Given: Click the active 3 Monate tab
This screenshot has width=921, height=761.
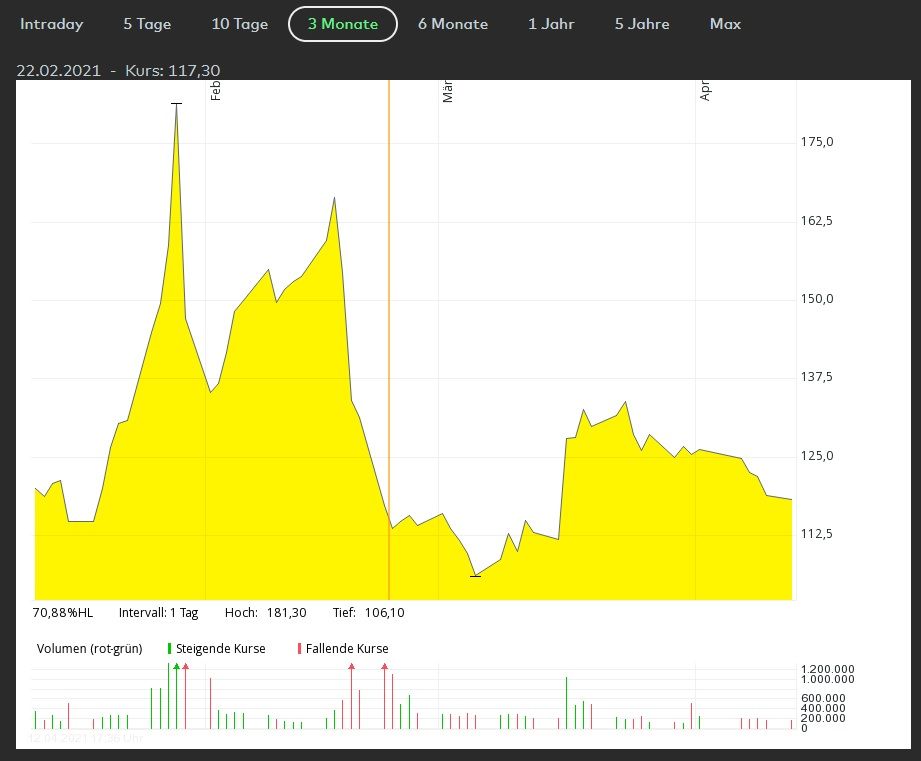Looking at the screenshot, I should tap(343, 24).
